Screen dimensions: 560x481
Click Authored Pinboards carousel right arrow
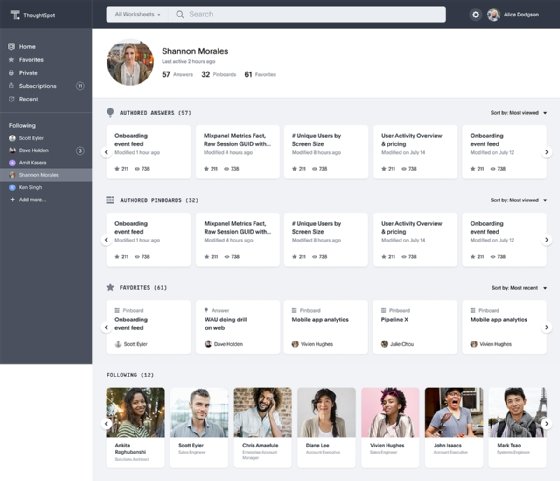547,240
